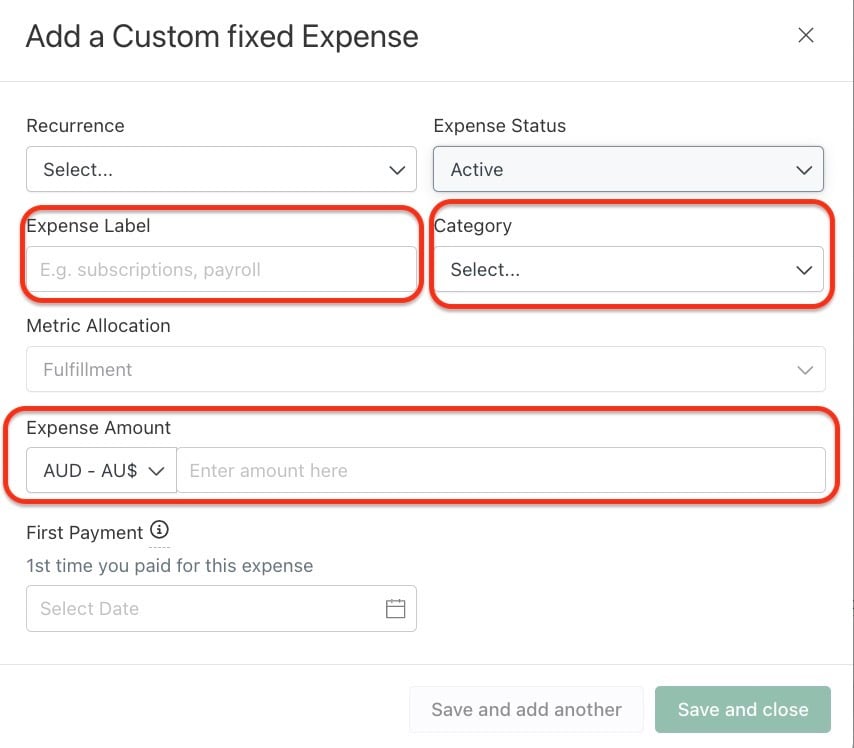Click the First Payment info icon

(160, 530)
